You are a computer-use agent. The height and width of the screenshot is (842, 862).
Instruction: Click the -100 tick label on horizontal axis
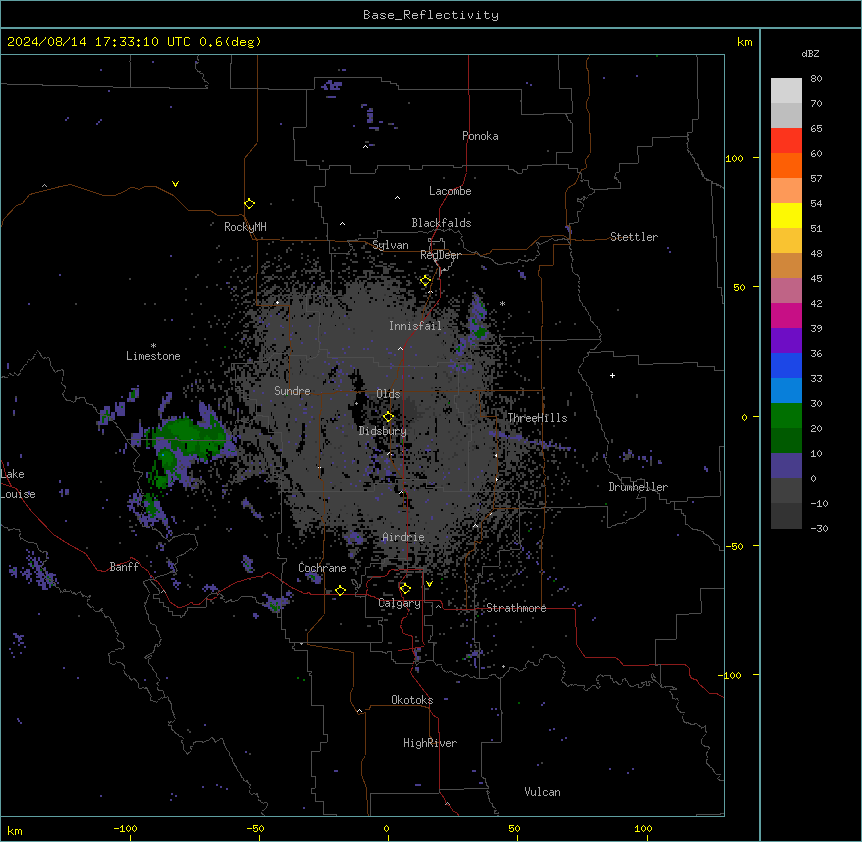[x=125, y=829]
